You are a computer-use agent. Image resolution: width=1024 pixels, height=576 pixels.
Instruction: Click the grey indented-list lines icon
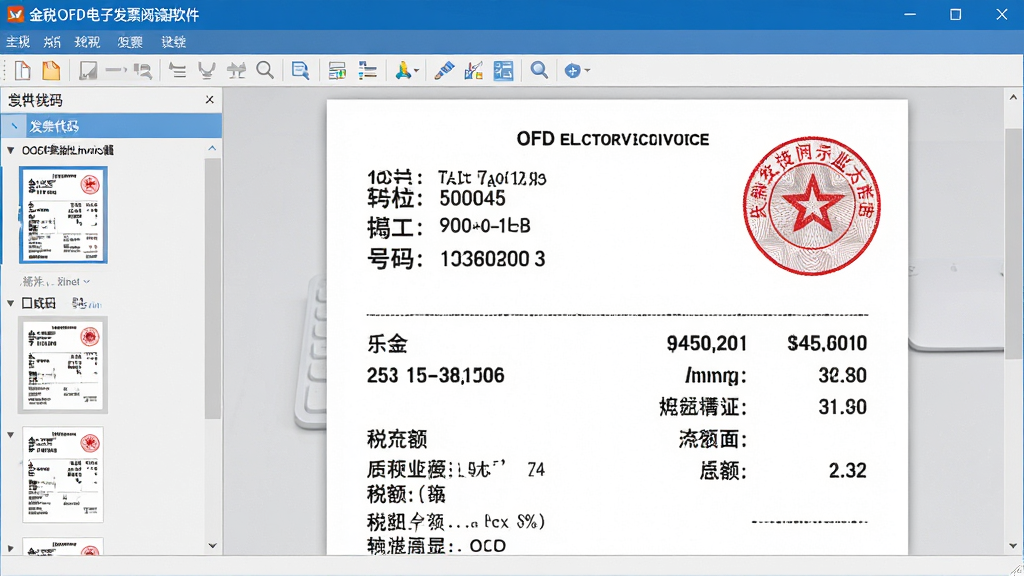click(x=178, y=71)
